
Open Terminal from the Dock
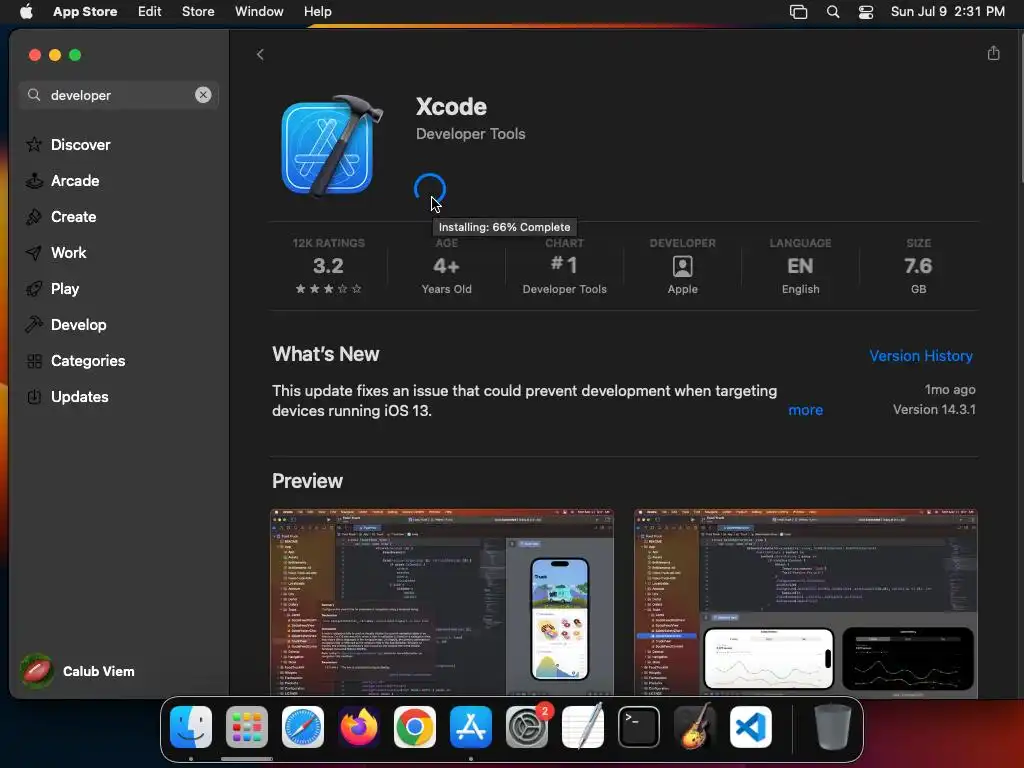639,727
